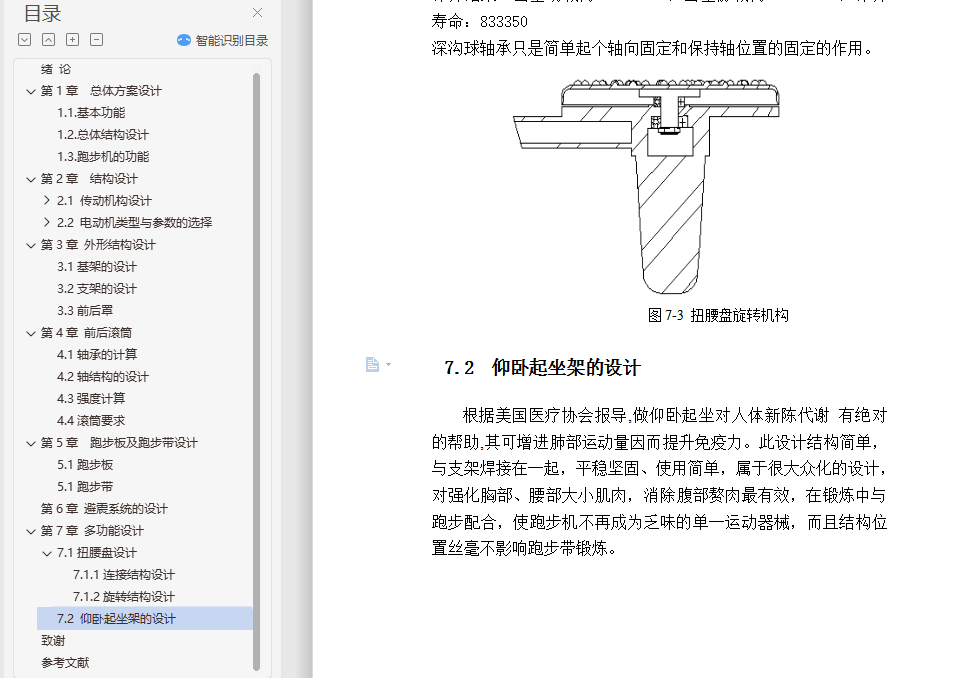Navigate to 3.1 基架的设计
The width and height of the screenshot is (978, 678).
tap(97, 267)
